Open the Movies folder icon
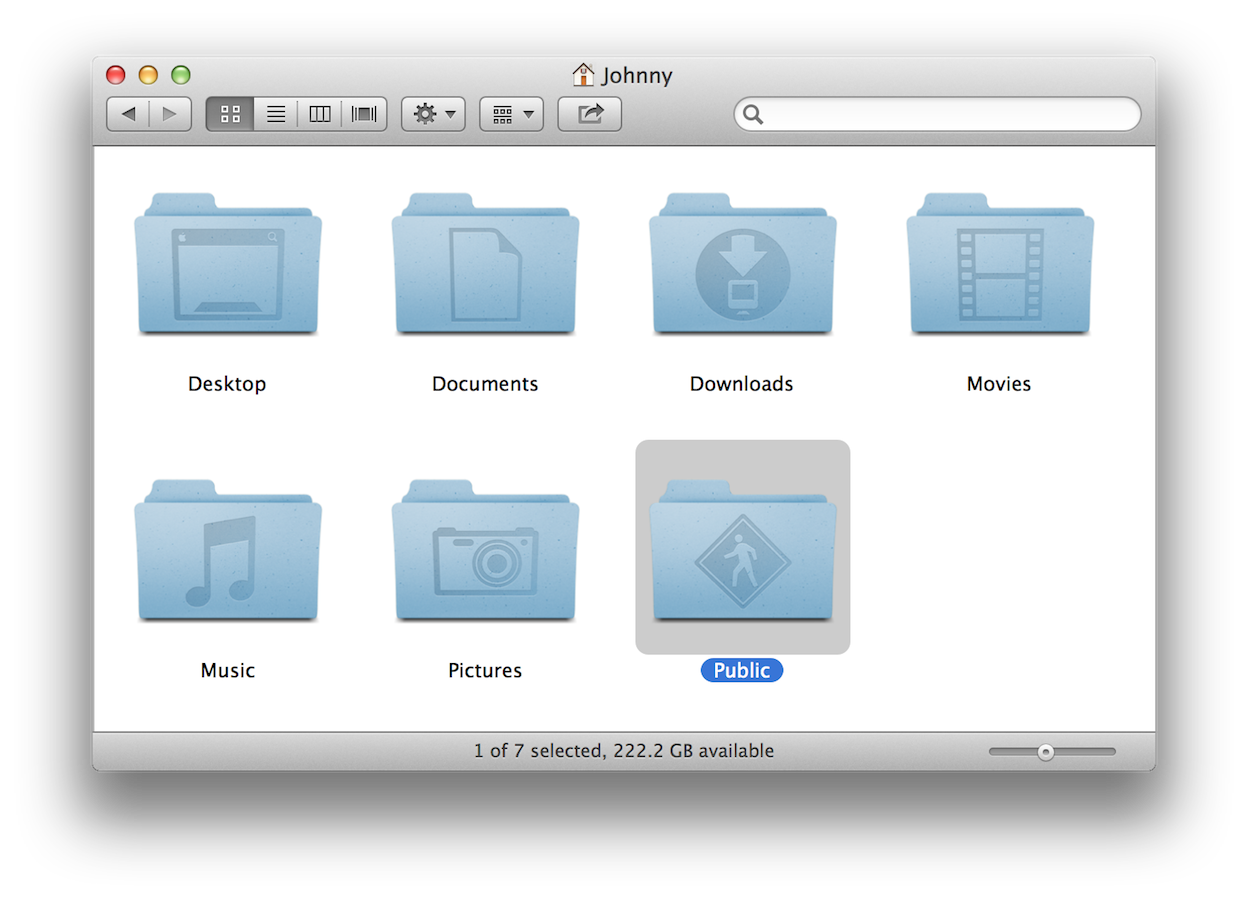Screen dimensions: 1248x899 click(1000, 264)
